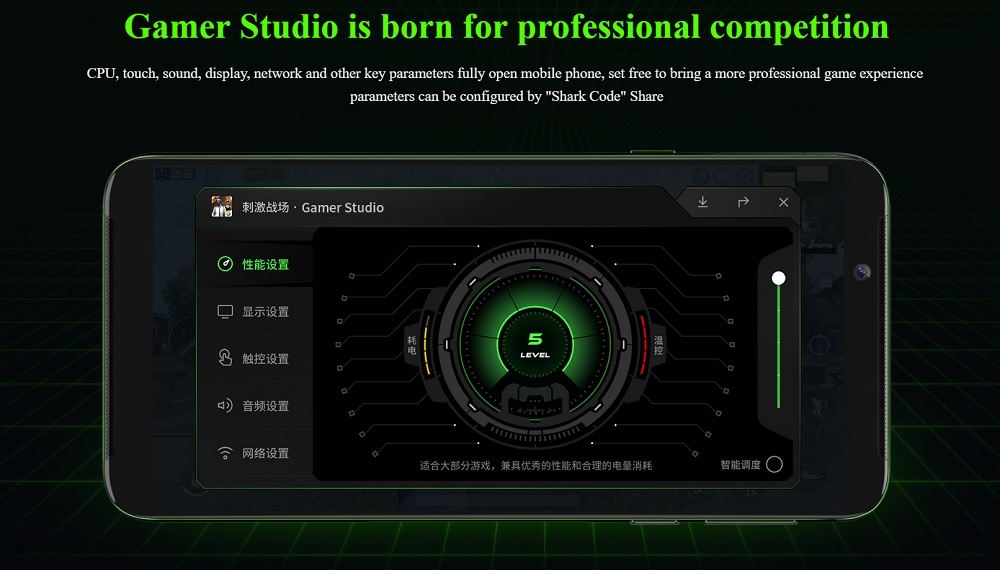Screen dimensions: 1000x570
Task: Click the 5 LEVEL center dial
Action: 535,345
